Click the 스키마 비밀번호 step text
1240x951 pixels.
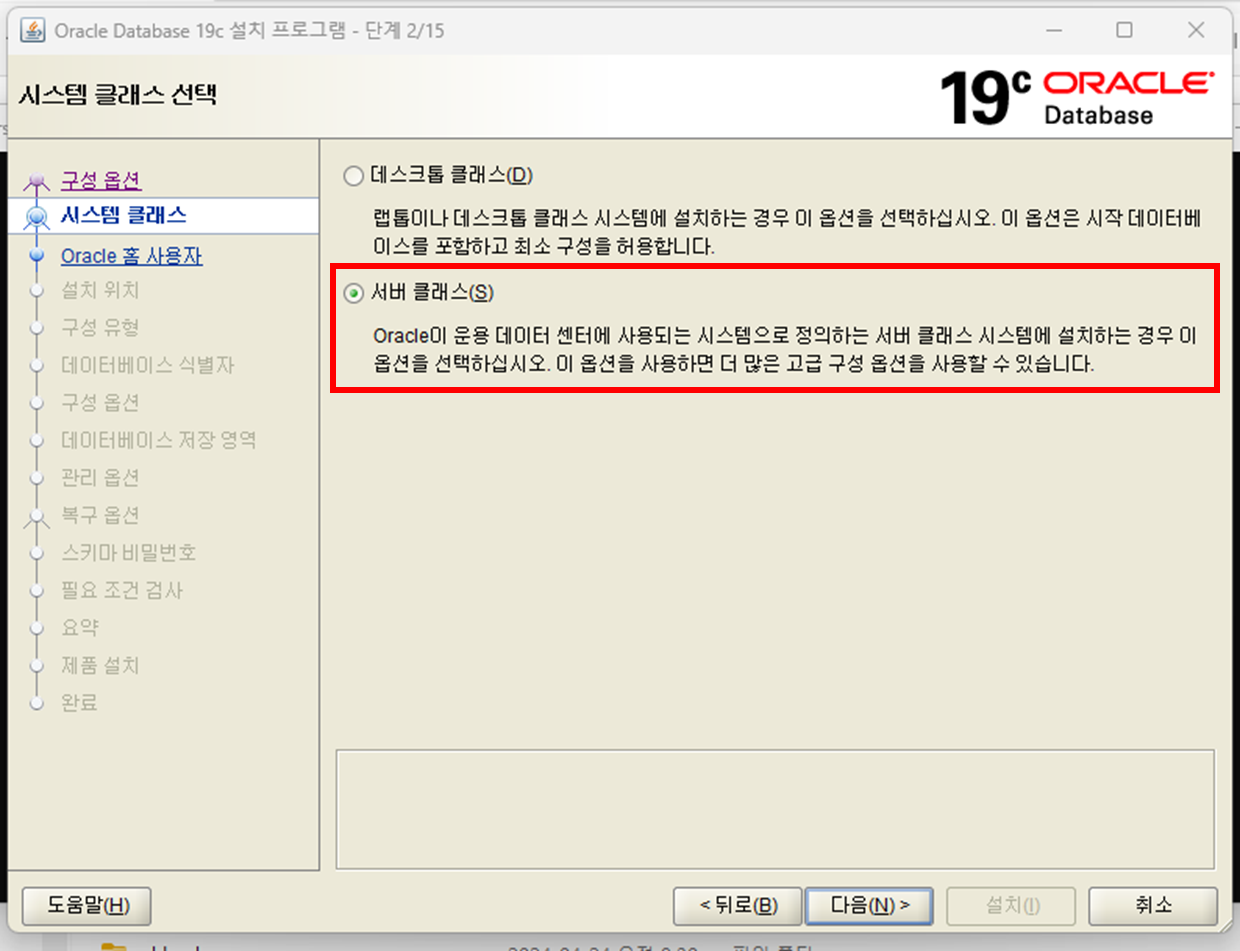tap(129, 553)
